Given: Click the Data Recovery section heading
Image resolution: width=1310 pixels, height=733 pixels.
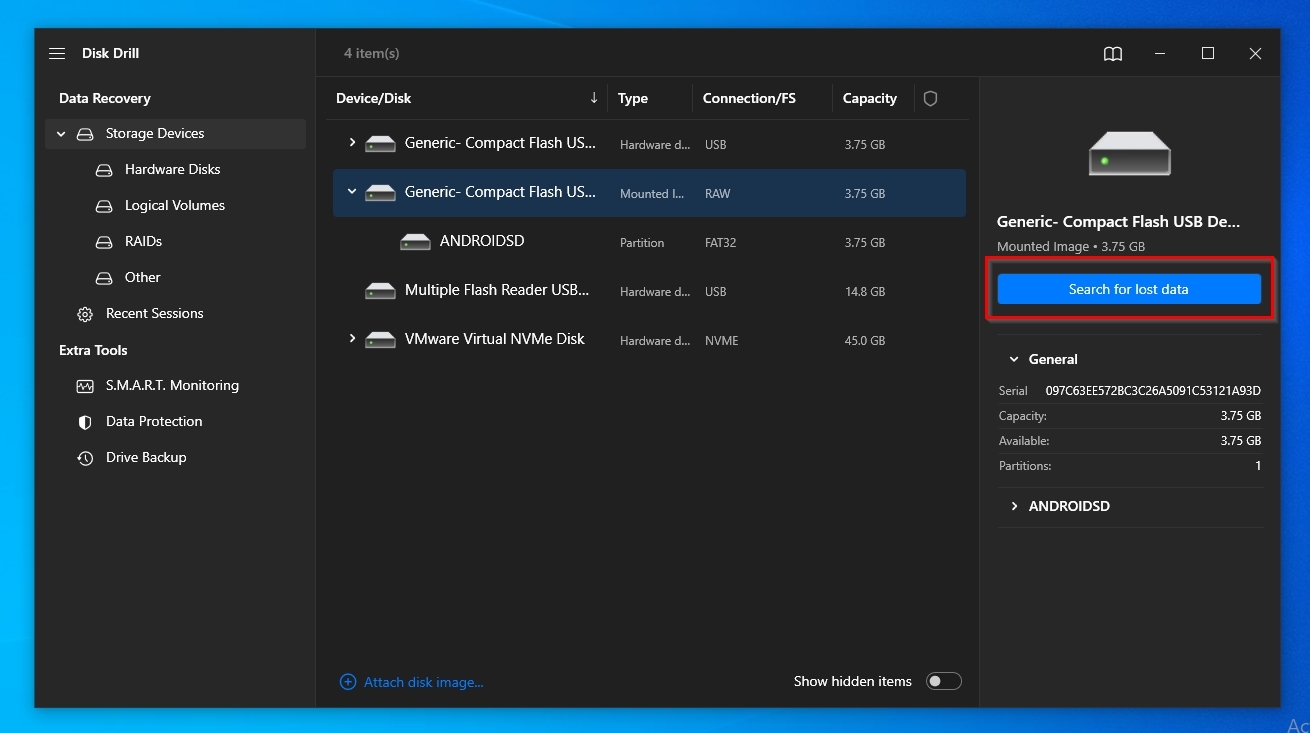Looking at the screenshot, I should [105, 98].
